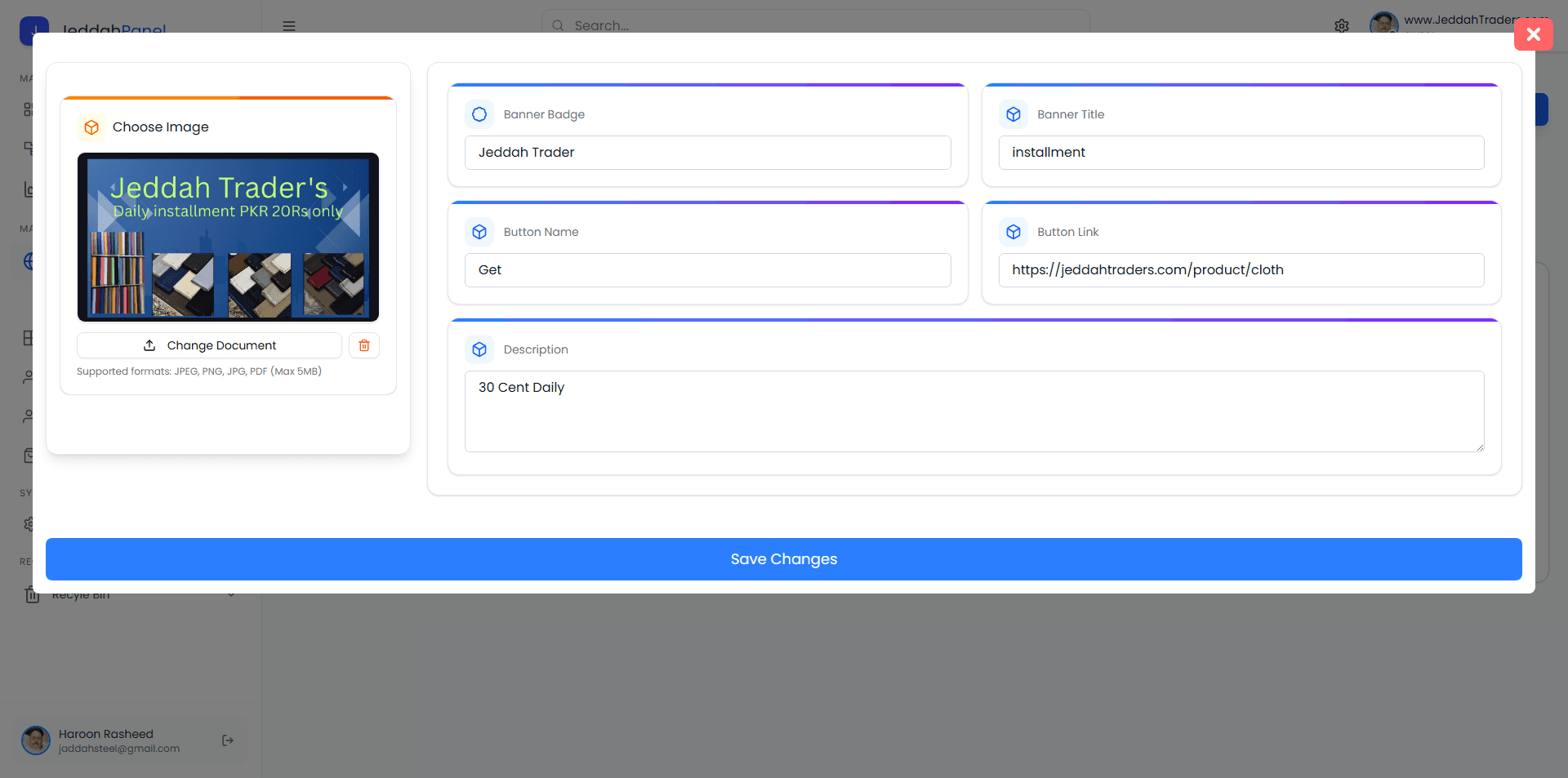Click the Choose Image box icon

point(91,127)
